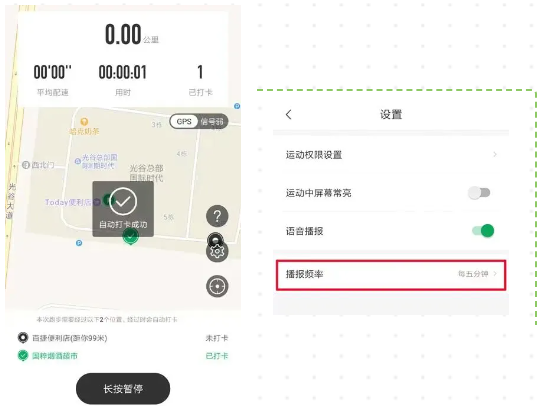
Task: Go back using the arrow beside 设置
Action: pos(289,114)
